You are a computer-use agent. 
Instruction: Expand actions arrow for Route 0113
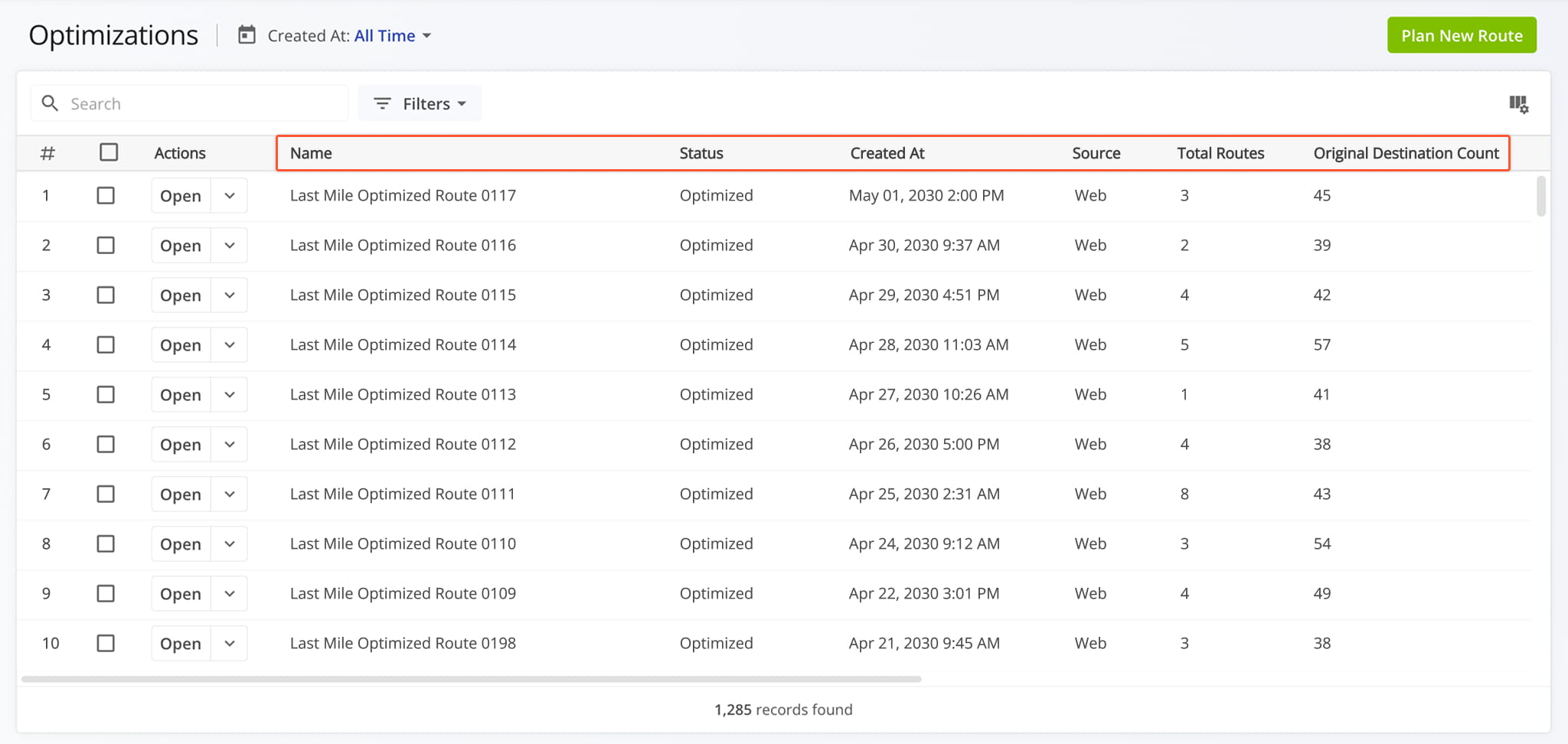point(230,395)
